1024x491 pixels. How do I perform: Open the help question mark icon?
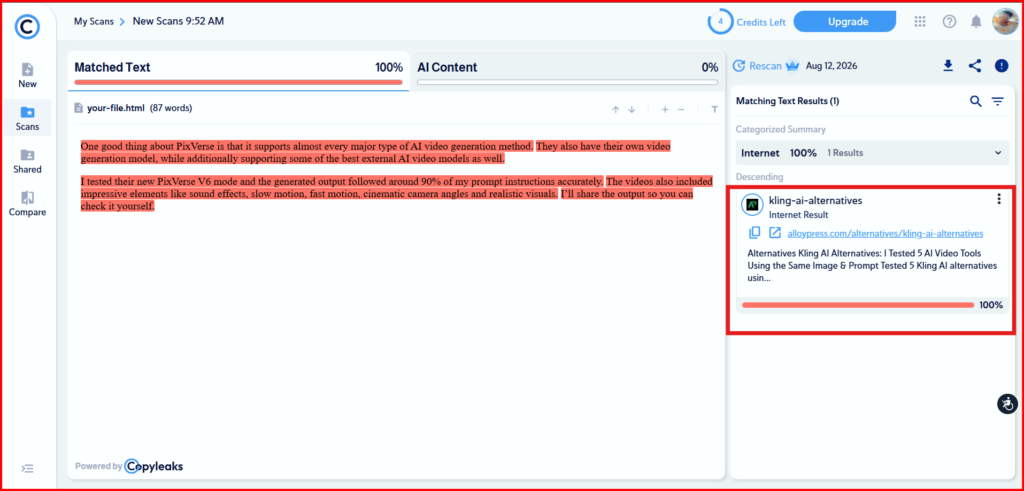pos(950,22)
